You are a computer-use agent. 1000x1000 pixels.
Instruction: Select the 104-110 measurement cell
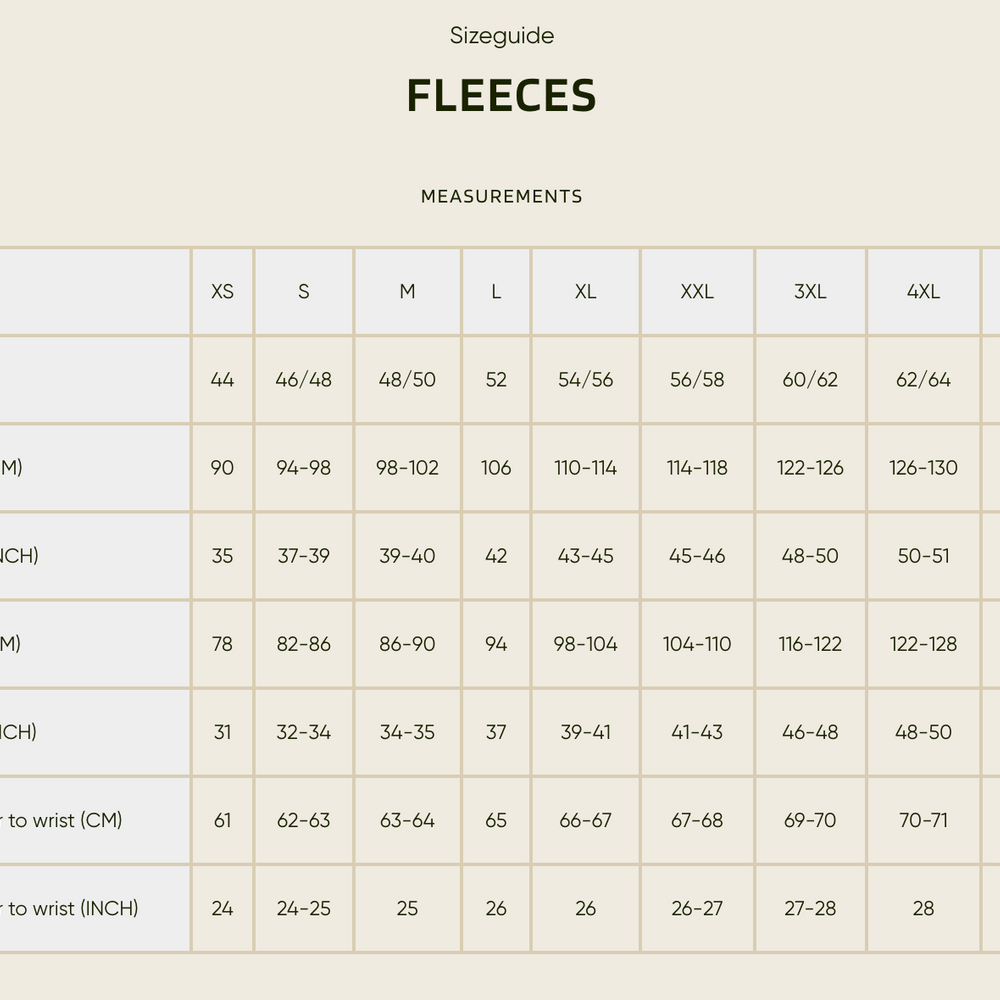(x=697, y=644)
